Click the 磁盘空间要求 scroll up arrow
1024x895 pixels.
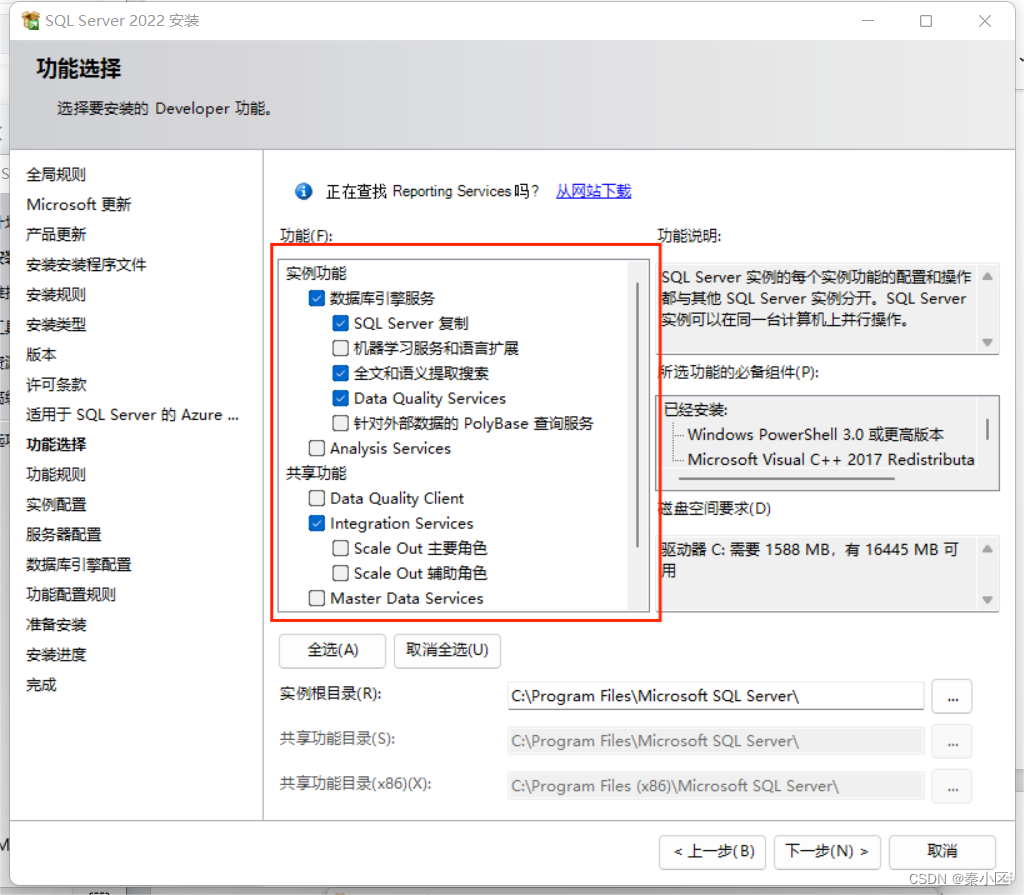coord(987,549)
